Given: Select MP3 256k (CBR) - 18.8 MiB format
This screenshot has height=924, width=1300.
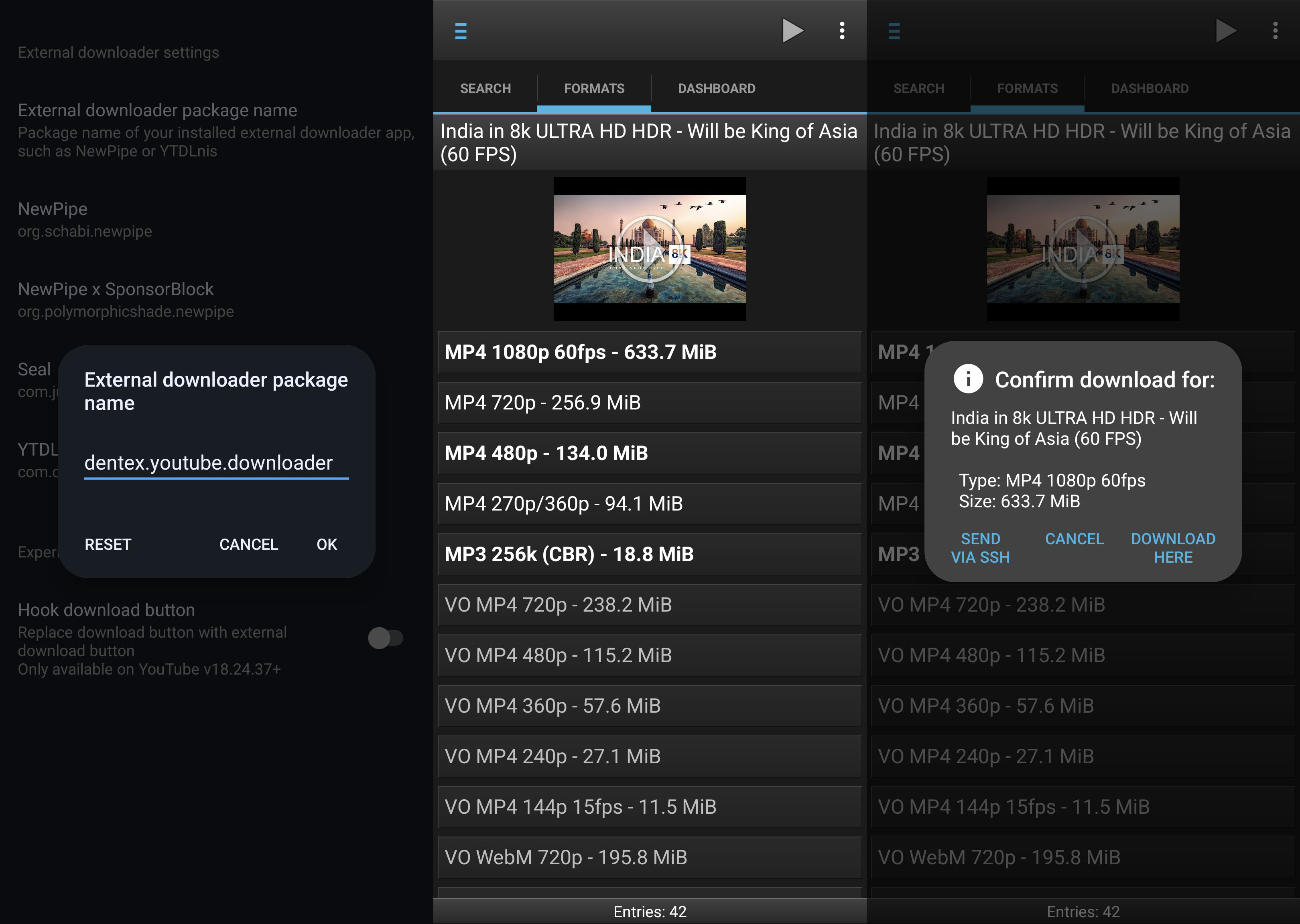Looking at the screenshot, I should [650, 554].
